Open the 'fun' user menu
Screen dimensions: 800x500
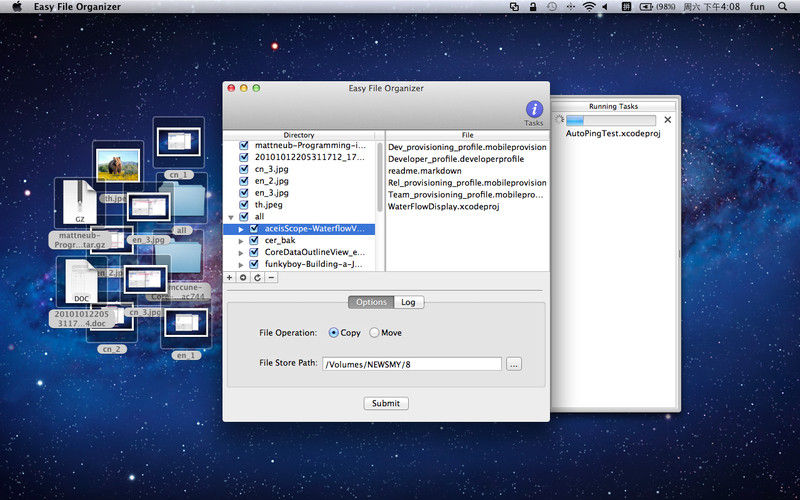757,7
